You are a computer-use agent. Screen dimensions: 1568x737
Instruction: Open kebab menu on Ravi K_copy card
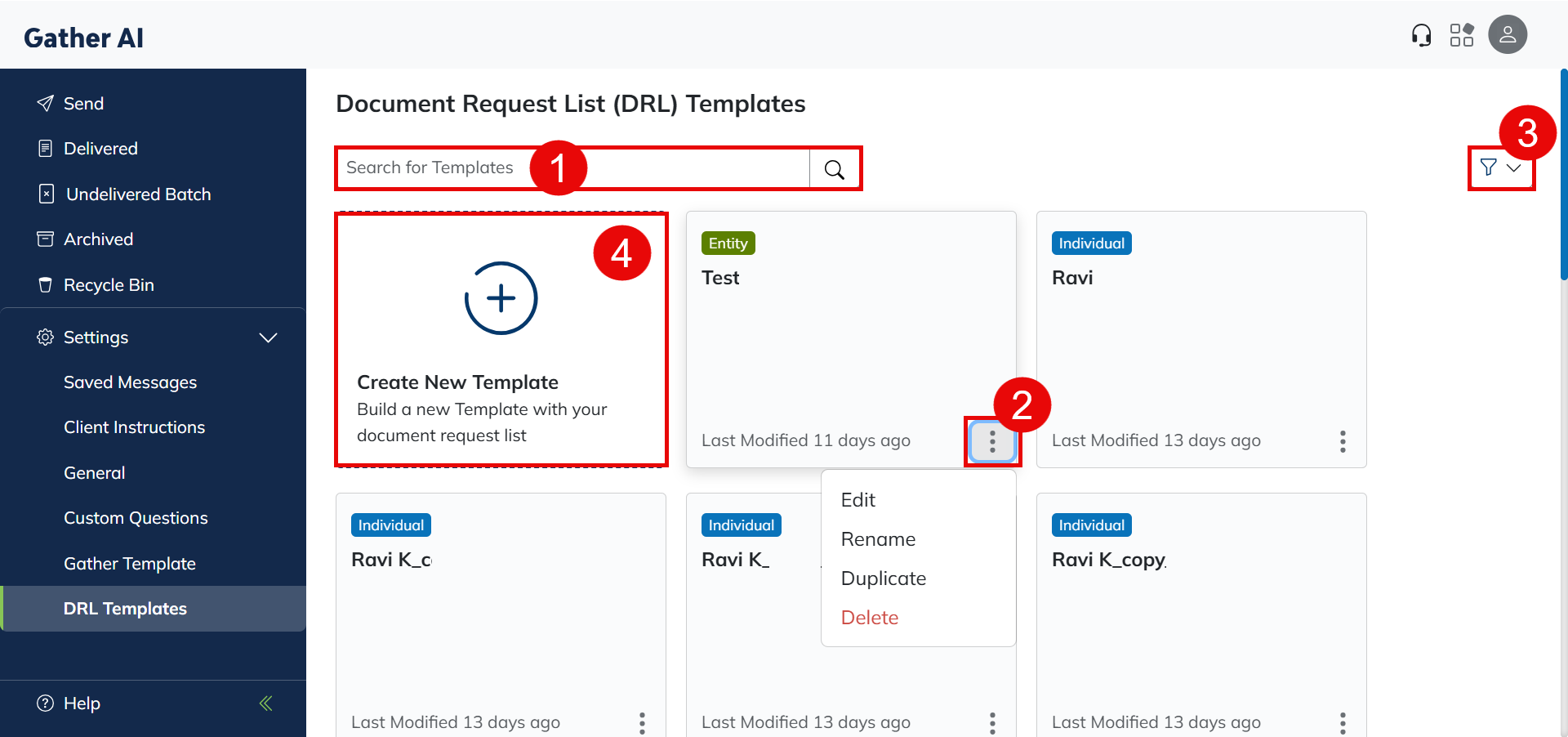point(1342,722)
